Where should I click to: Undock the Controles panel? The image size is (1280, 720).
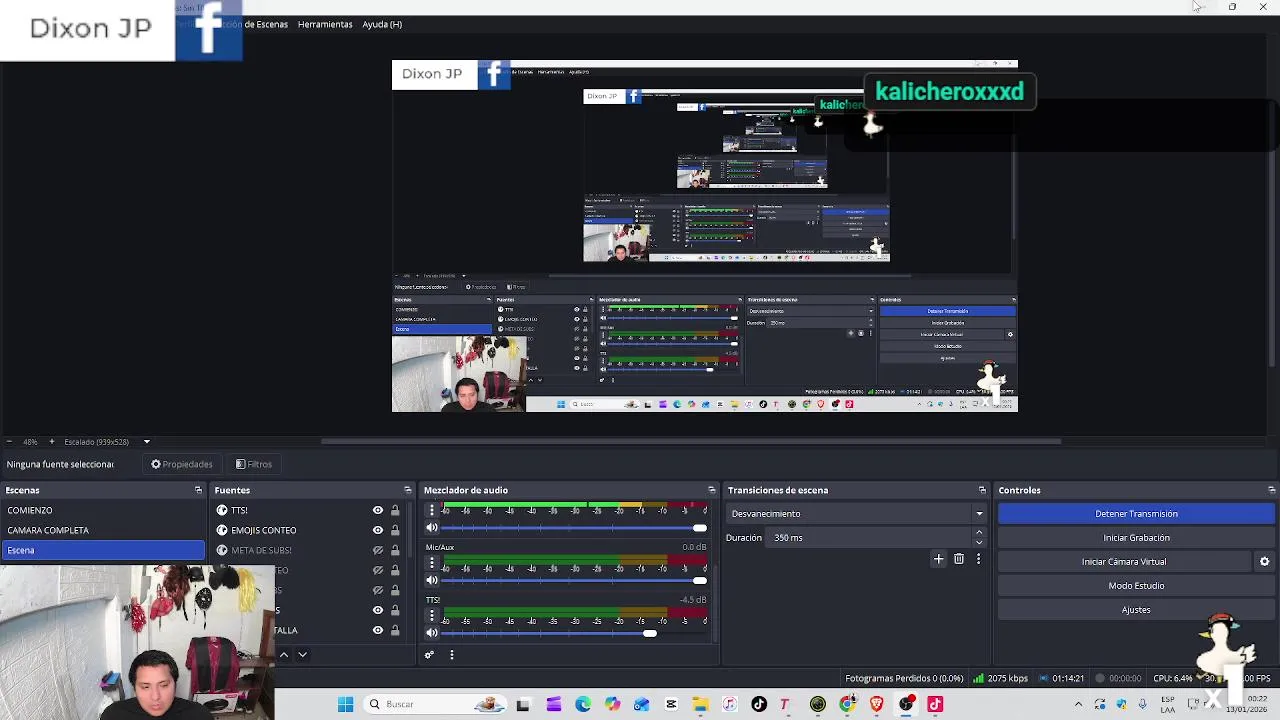tap(1271, 490)
